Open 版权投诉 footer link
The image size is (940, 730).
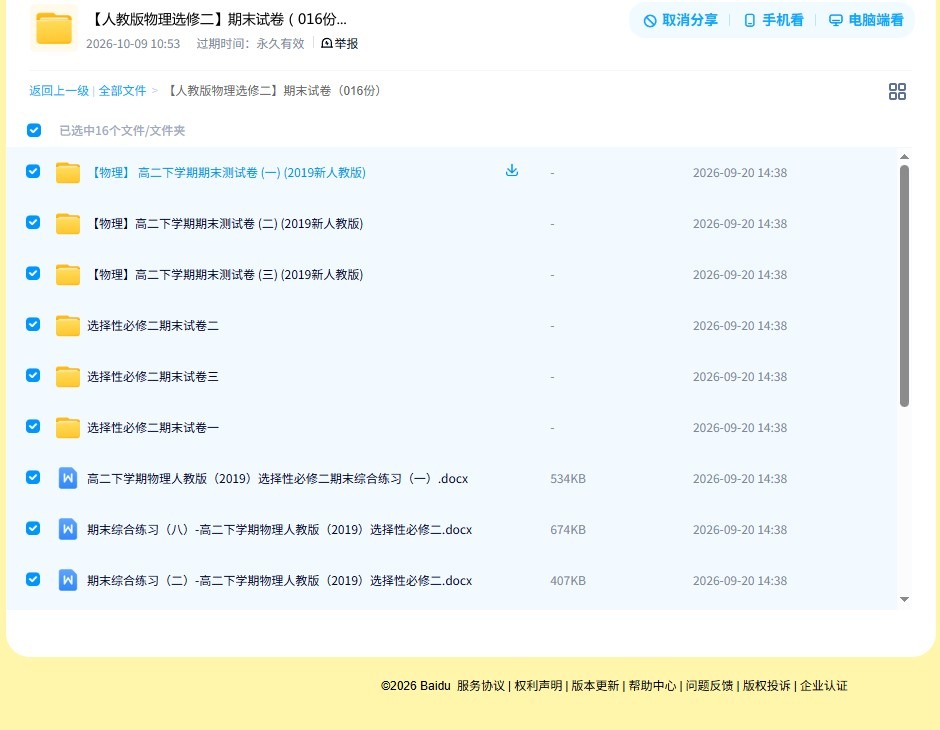click(x=767, y=686)
